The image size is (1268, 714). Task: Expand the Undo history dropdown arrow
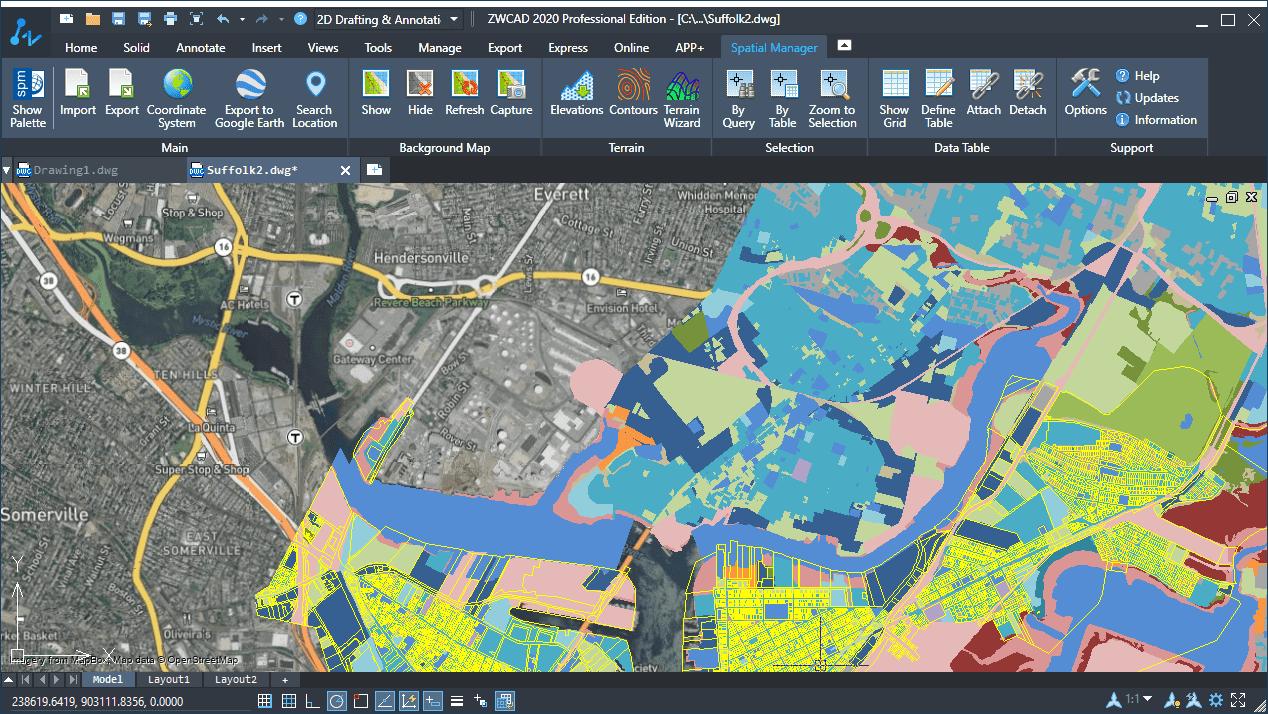pos(242,19)
